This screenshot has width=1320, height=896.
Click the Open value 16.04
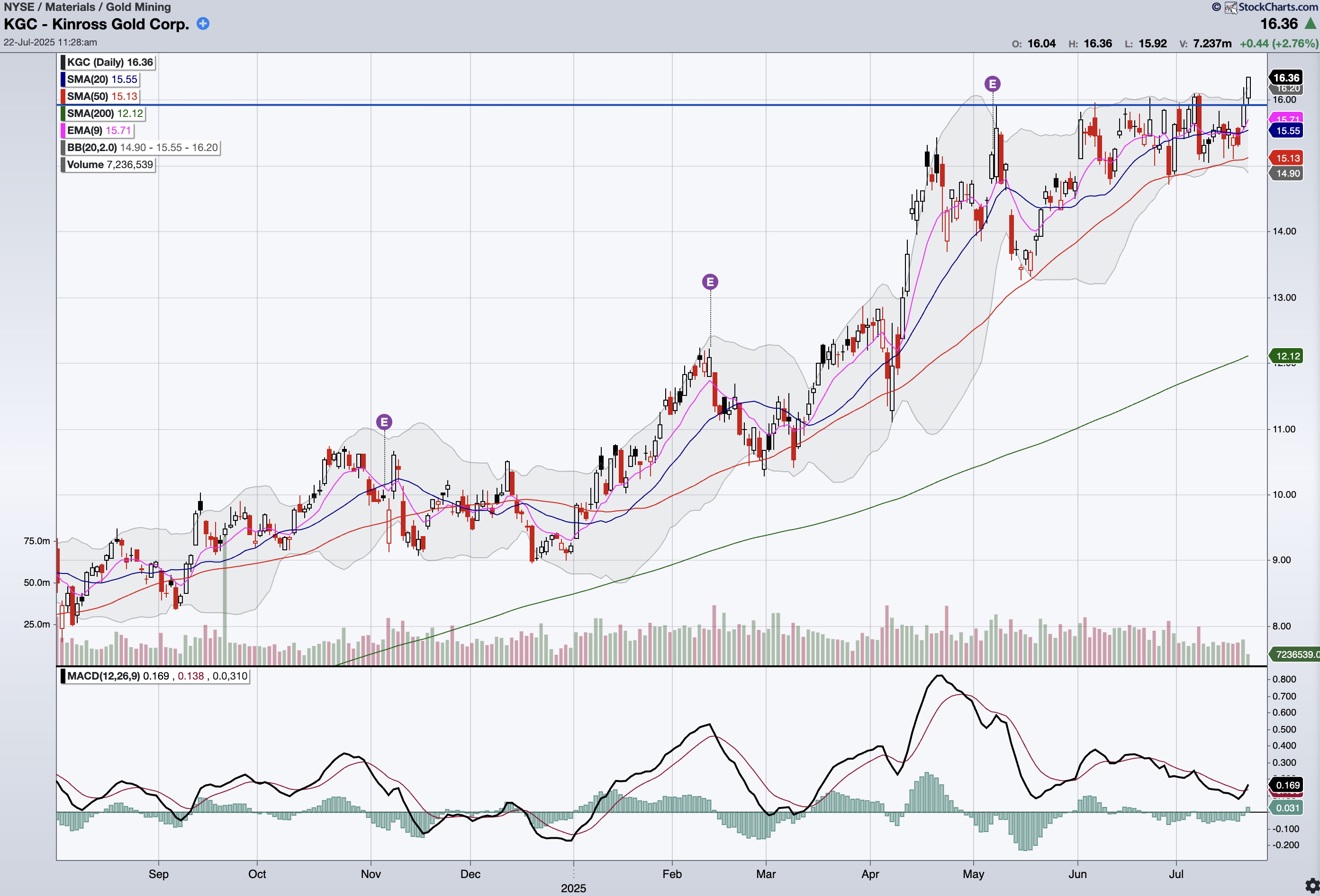(1042, 44)
